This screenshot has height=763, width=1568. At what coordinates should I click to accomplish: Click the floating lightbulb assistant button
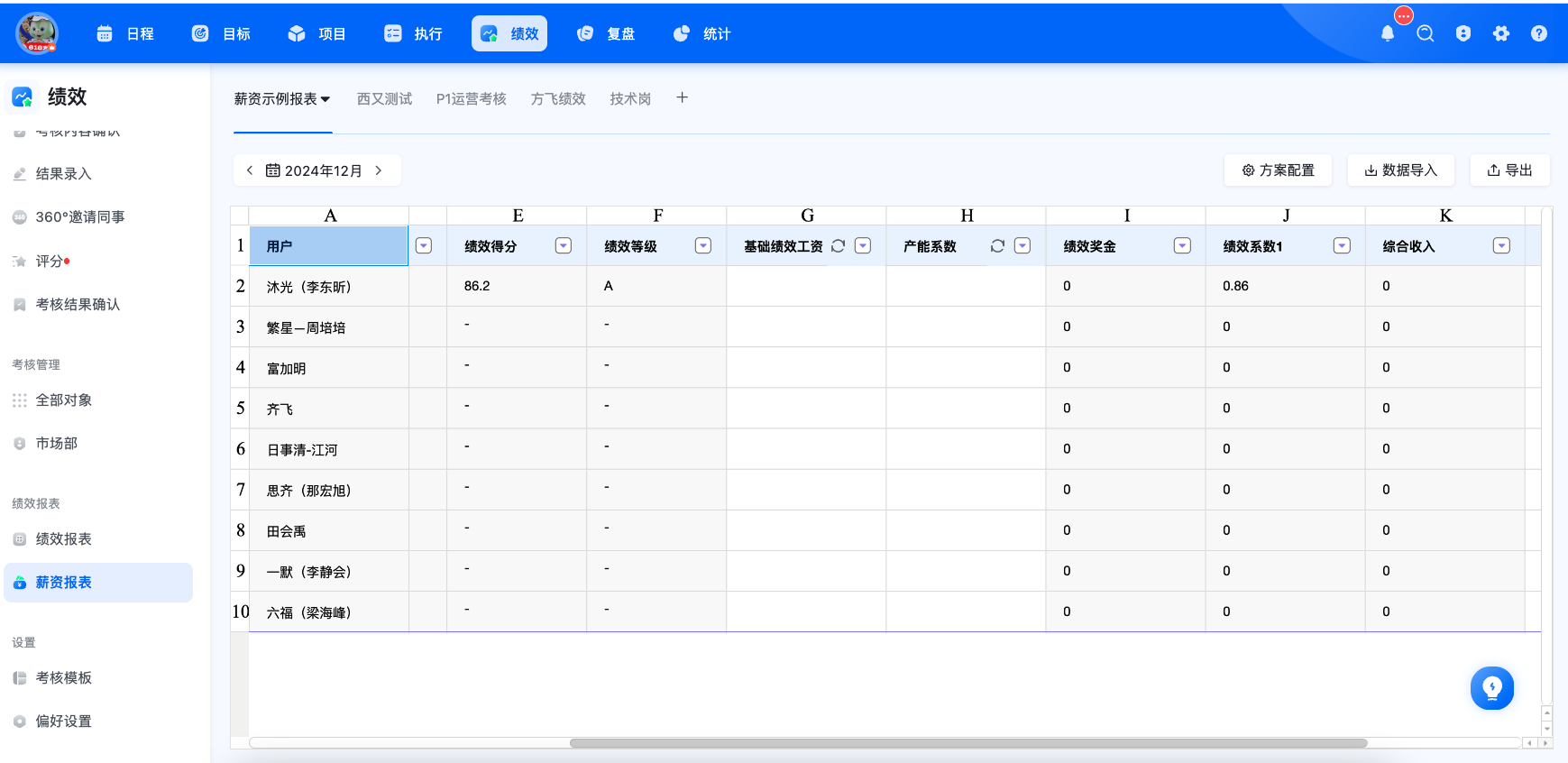tap(1492, 688)
